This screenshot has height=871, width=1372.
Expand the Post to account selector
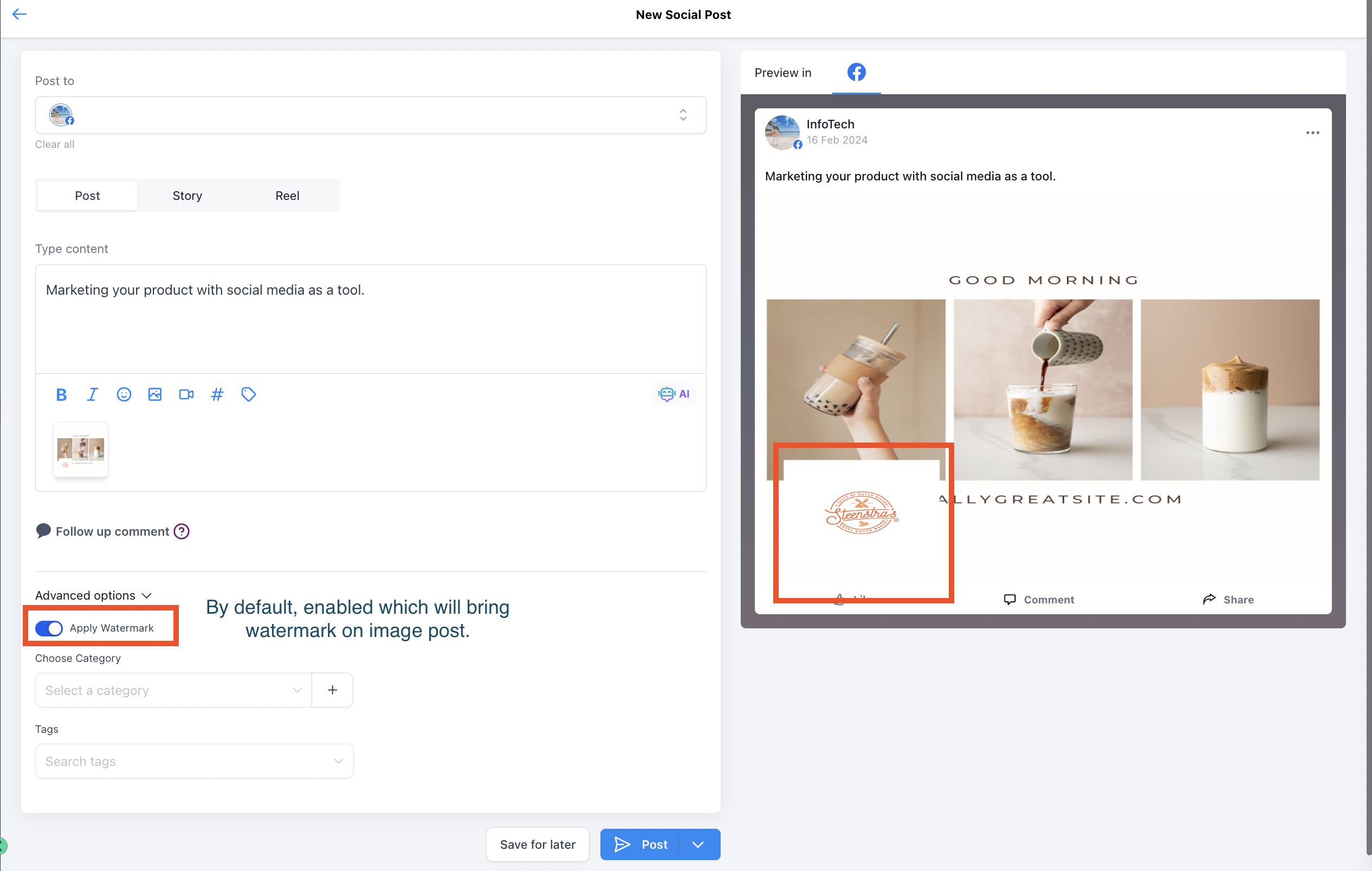[683, 115]
